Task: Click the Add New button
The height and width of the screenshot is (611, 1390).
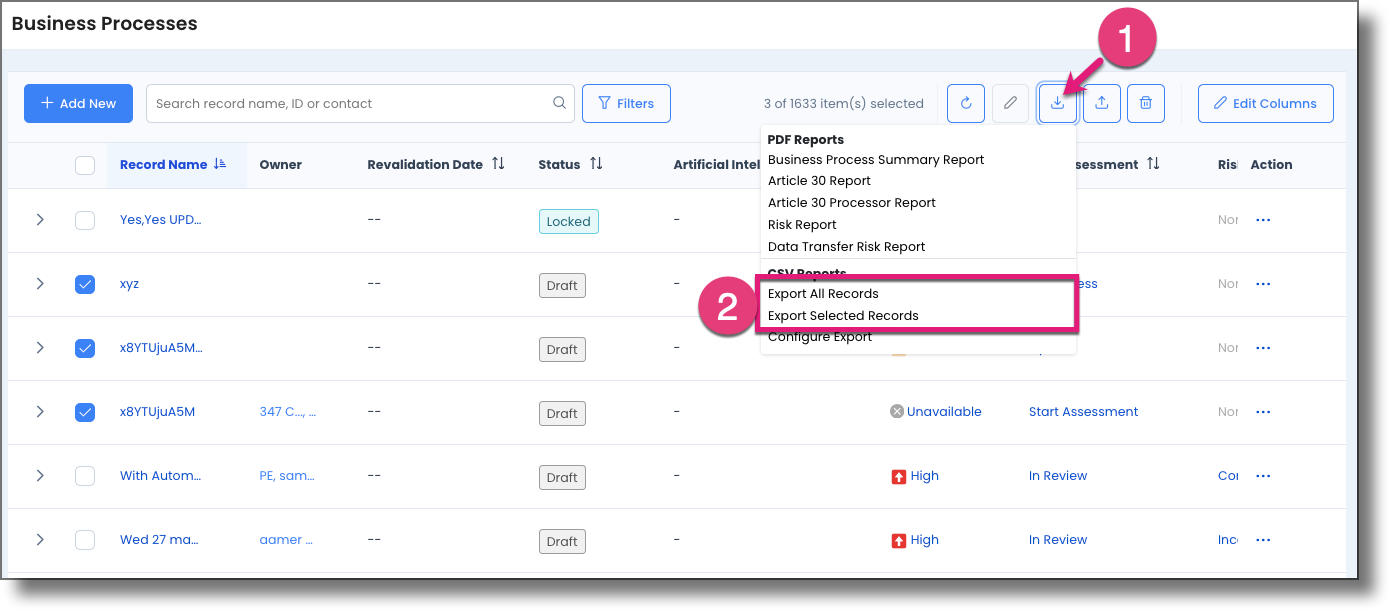Action: [x=78, y=103]
